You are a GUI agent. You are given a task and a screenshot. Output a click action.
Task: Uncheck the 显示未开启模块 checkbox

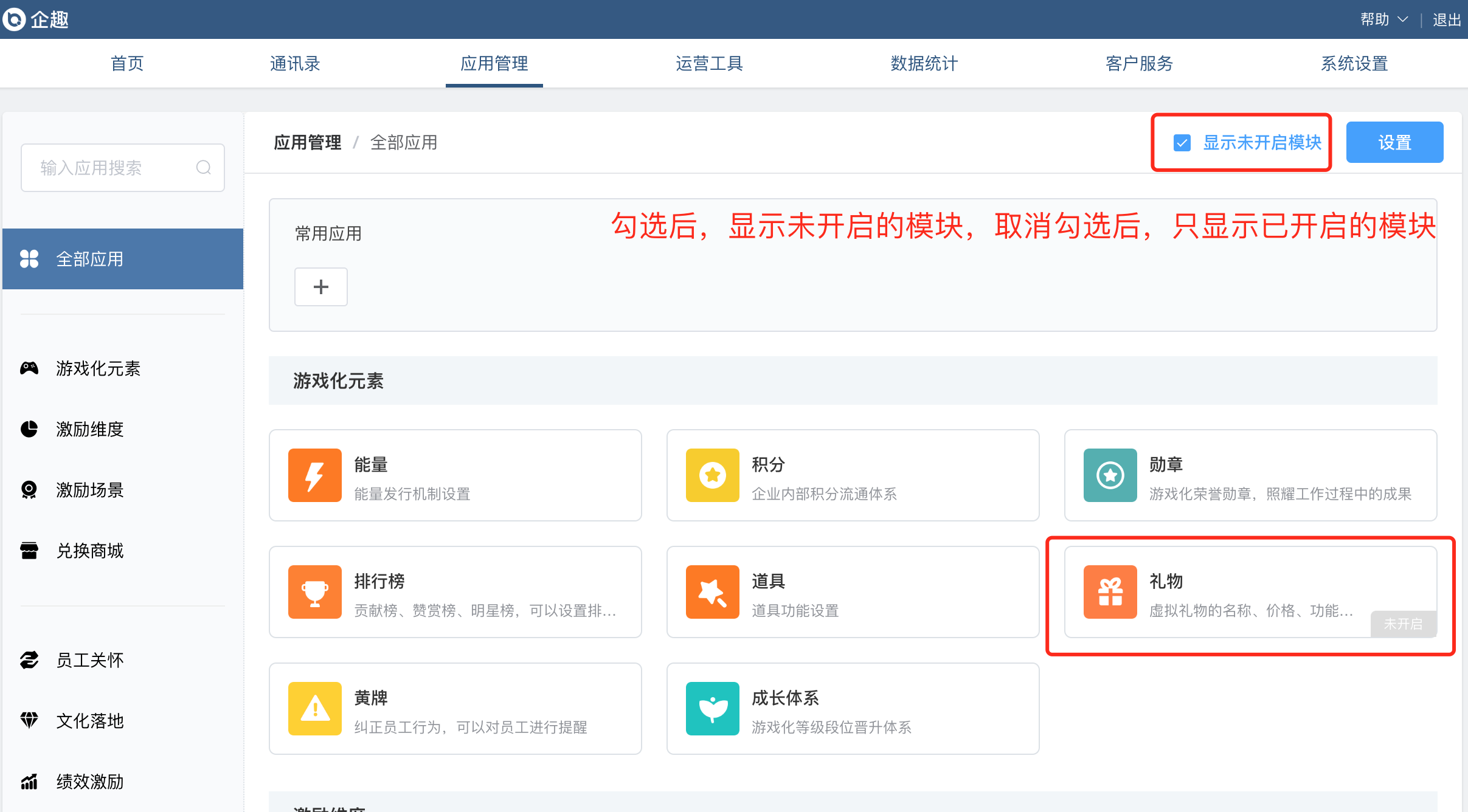[1182, 143]
